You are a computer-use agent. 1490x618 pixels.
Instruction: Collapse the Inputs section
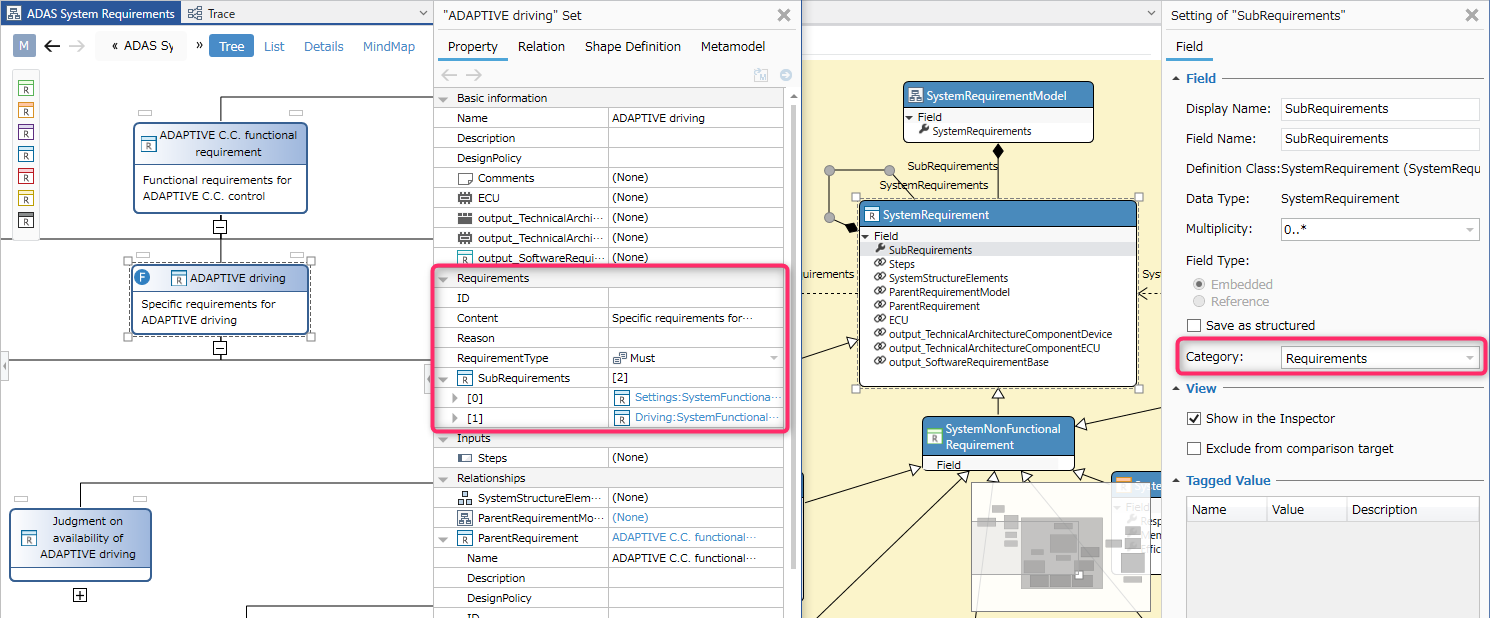(444, 438)
